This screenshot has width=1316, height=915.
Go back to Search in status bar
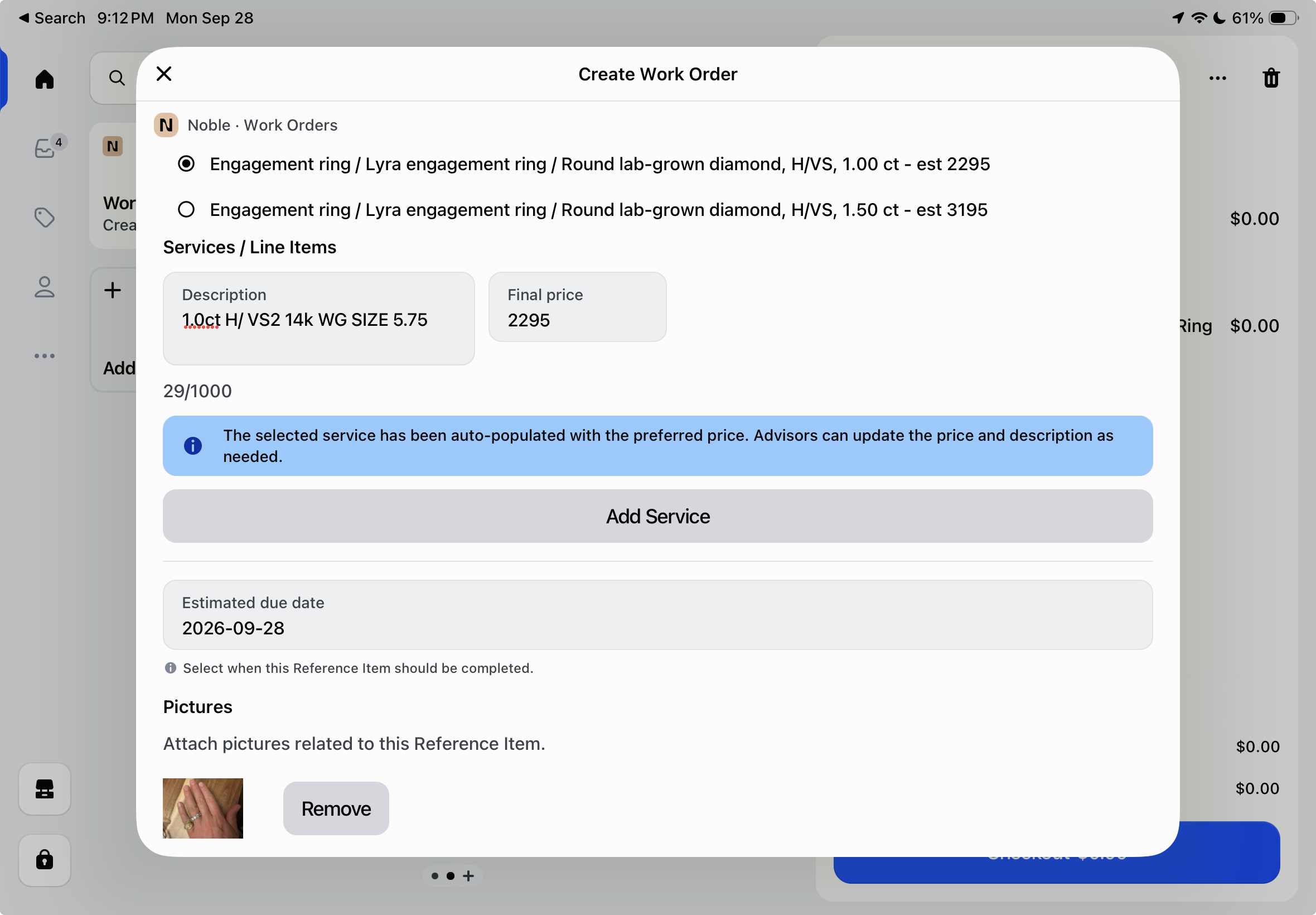[x=52, y=18]
